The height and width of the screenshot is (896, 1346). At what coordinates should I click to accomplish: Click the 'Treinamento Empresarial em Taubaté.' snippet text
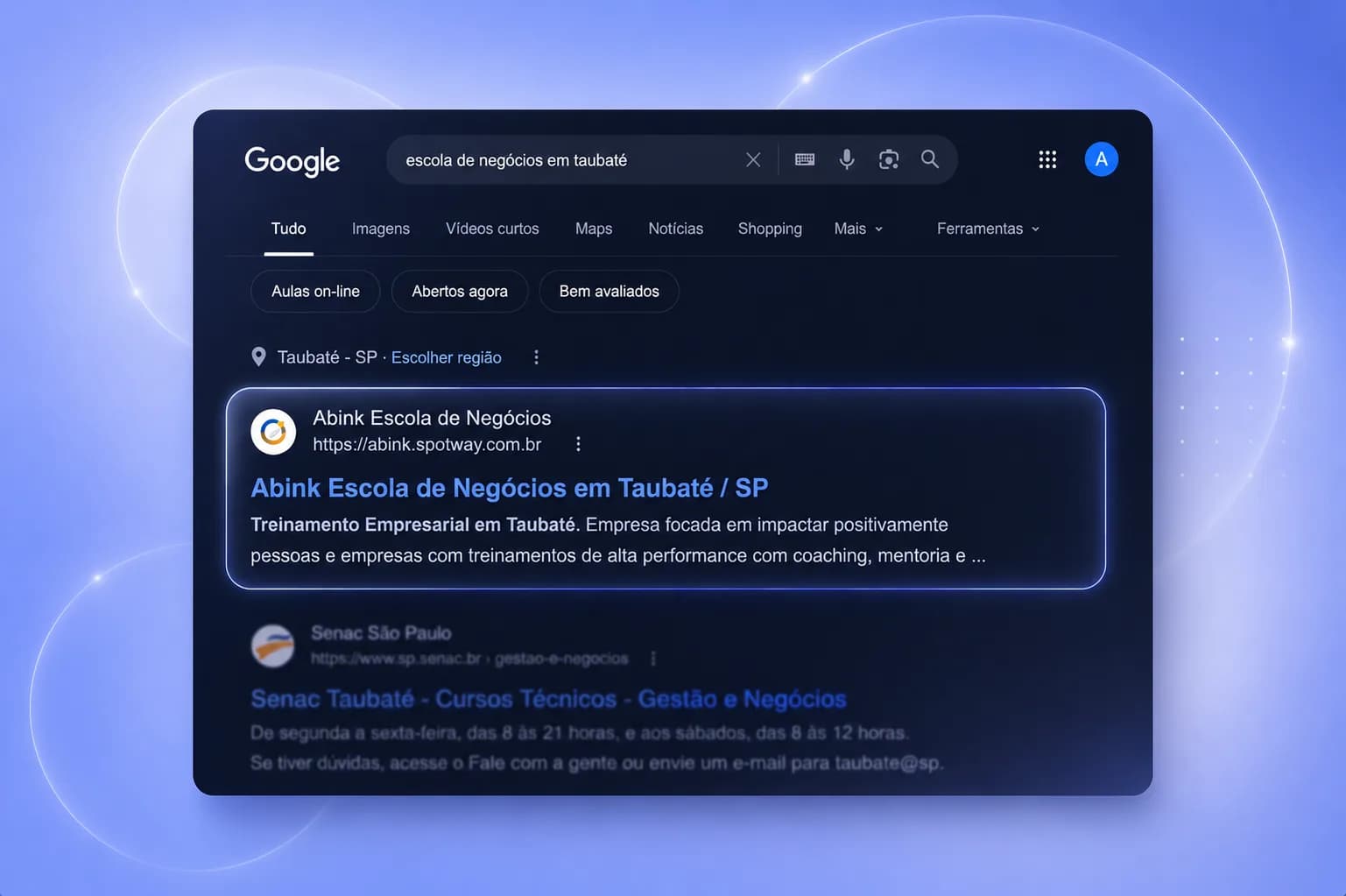415,525
